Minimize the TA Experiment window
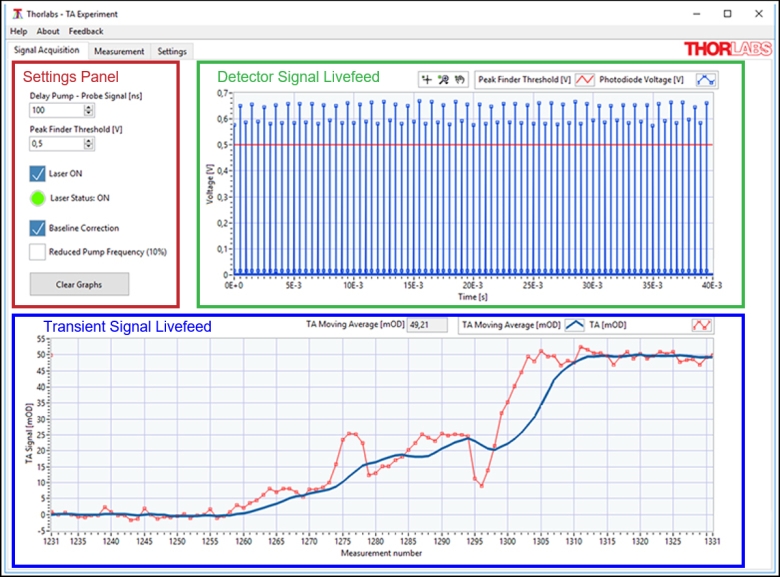This screenshot has height=577, width=780. click(696, 14)
